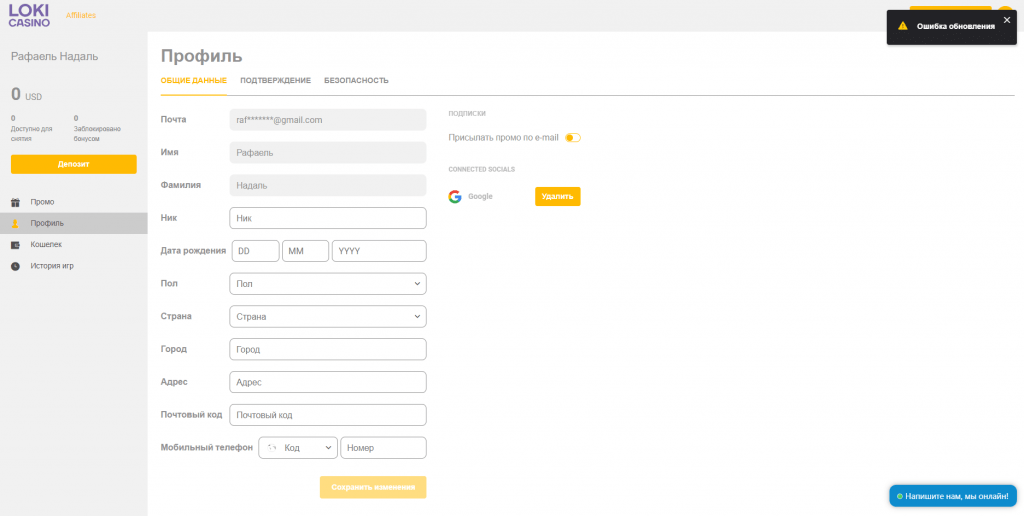Click the Имя field showing Рафаель
This screenshot has height=516, width=1024.
coord(328,153)
